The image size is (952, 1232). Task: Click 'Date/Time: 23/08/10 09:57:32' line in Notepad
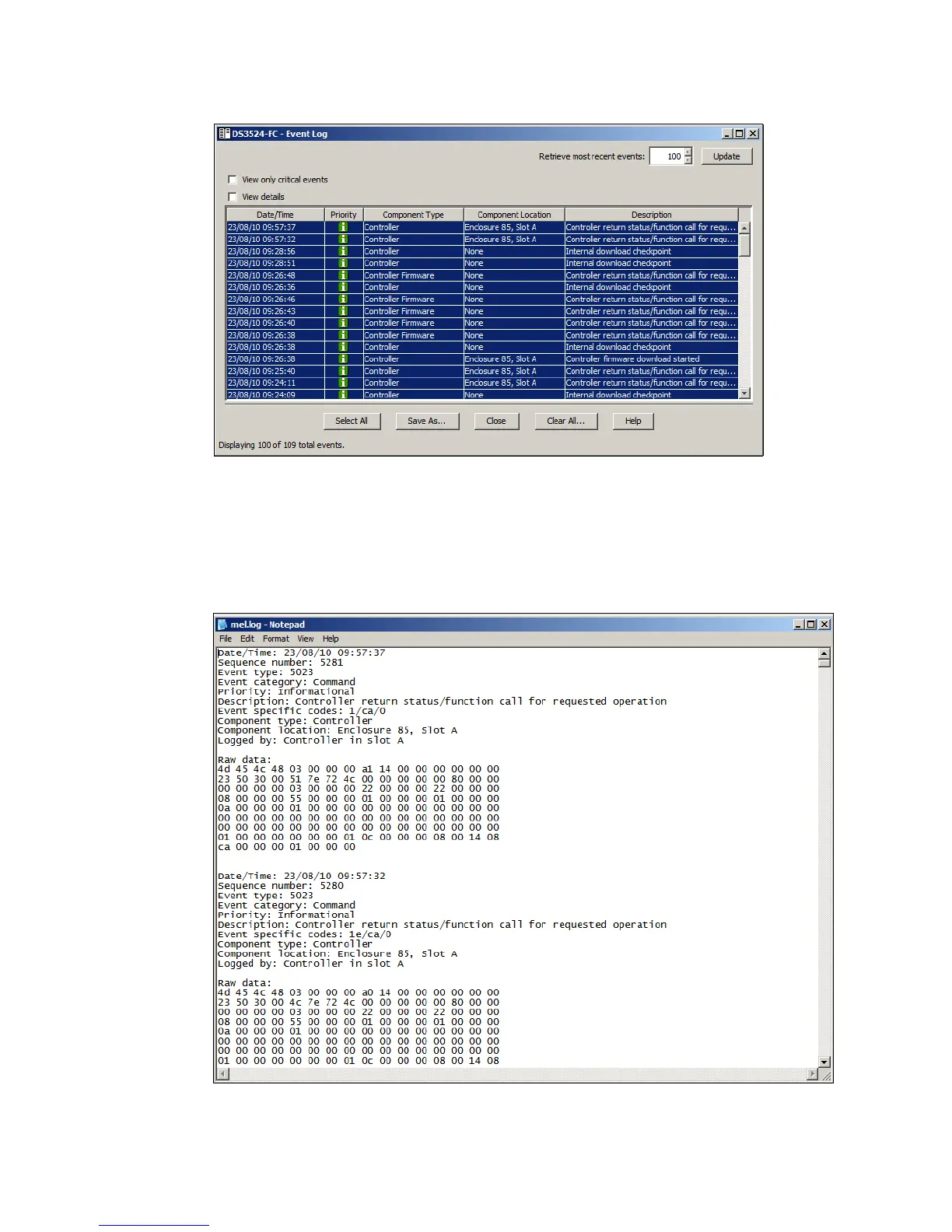tap(302, 876)
